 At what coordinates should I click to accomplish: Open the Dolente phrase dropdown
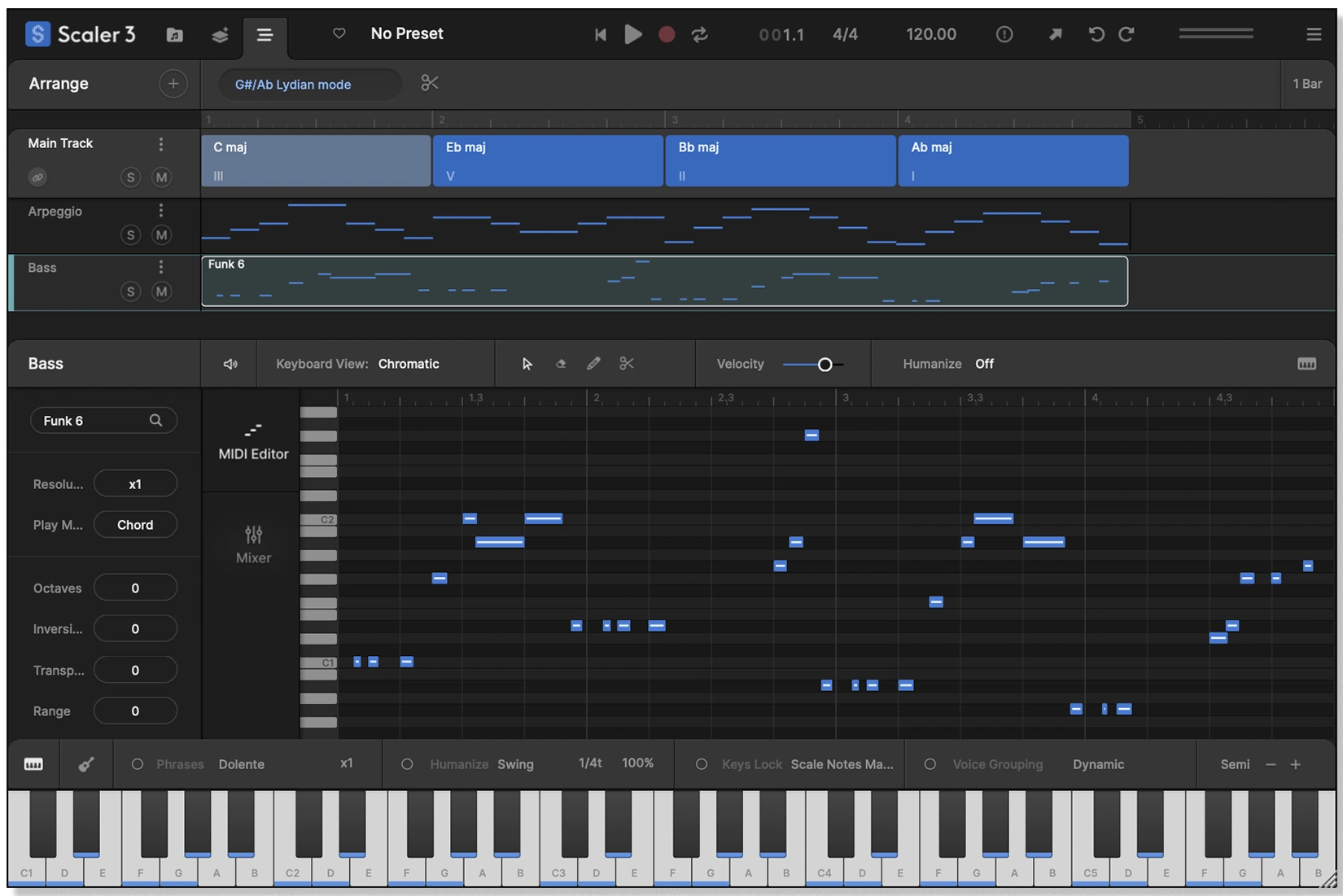click(x=241, y=764)
